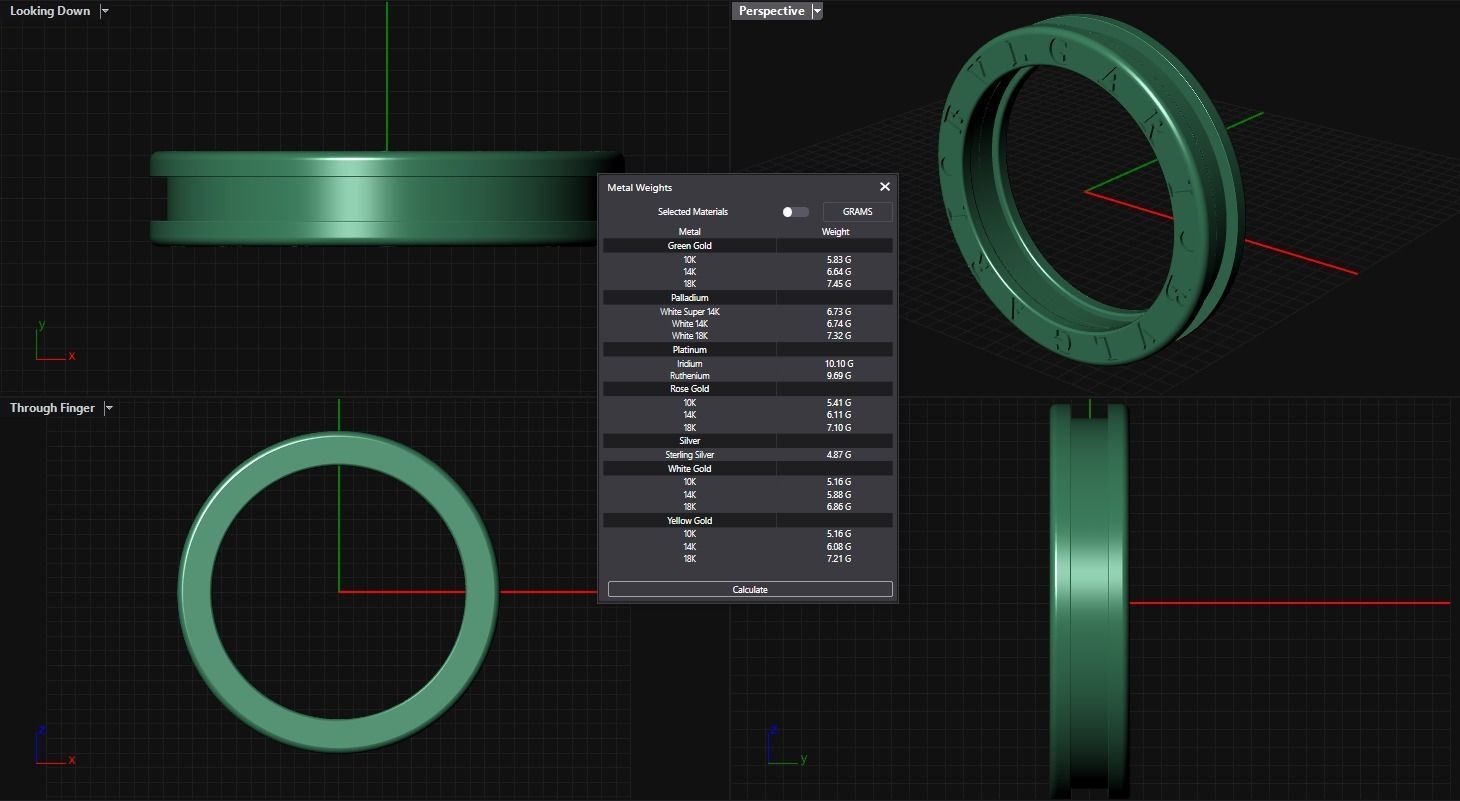The image size is (1460, 801).
Task: Toggle the Selected Materials switch
Action: [x=795, y=212]
